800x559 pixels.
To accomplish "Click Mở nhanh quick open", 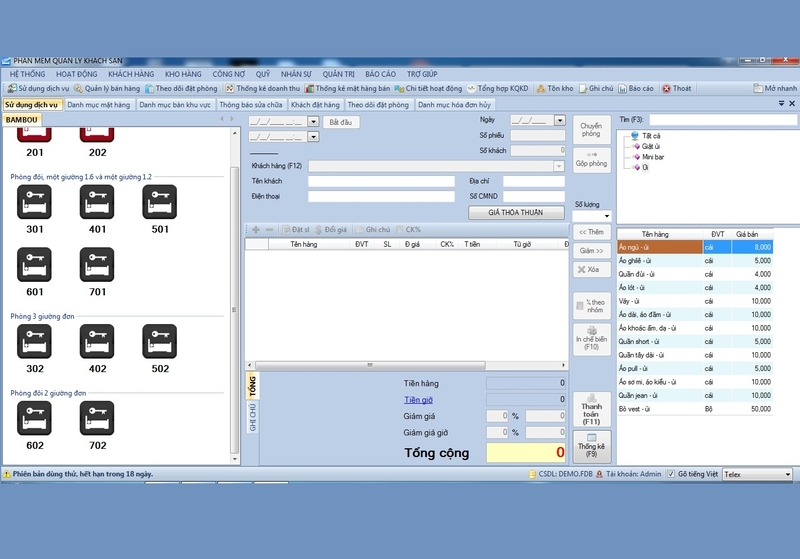I will 775,88.
